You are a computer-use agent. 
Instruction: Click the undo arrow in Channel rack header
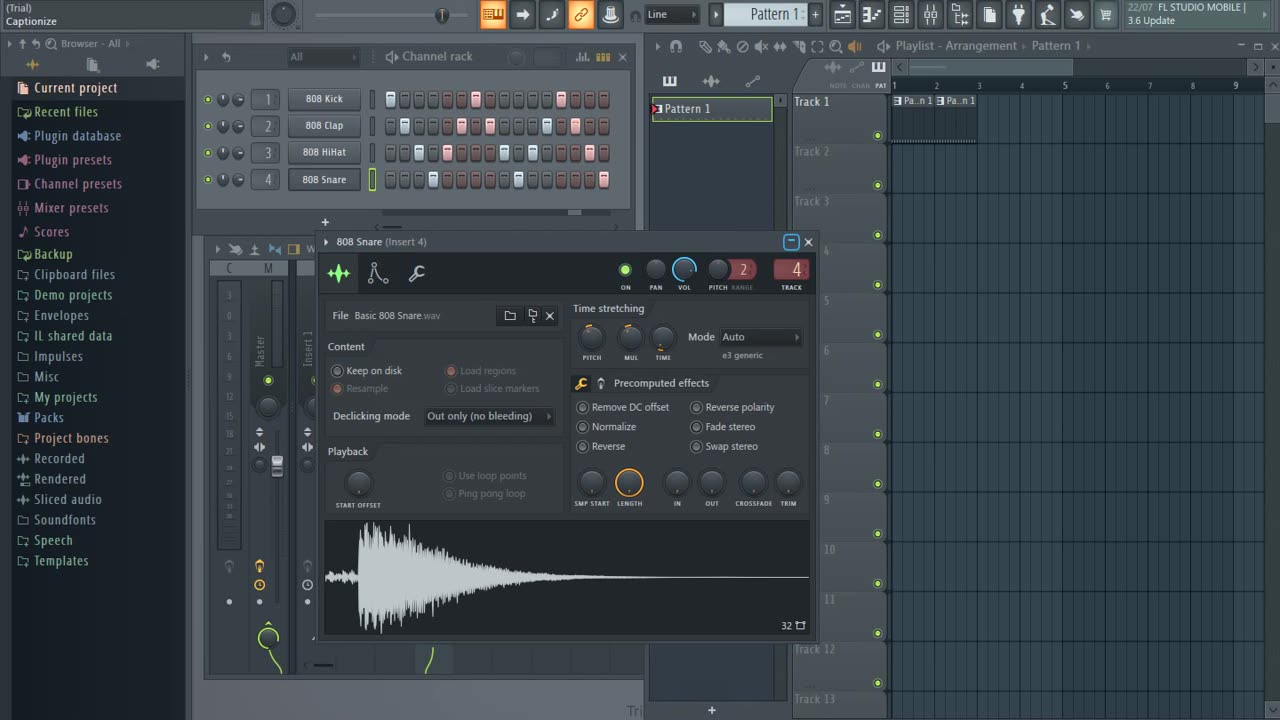(226, 57)
